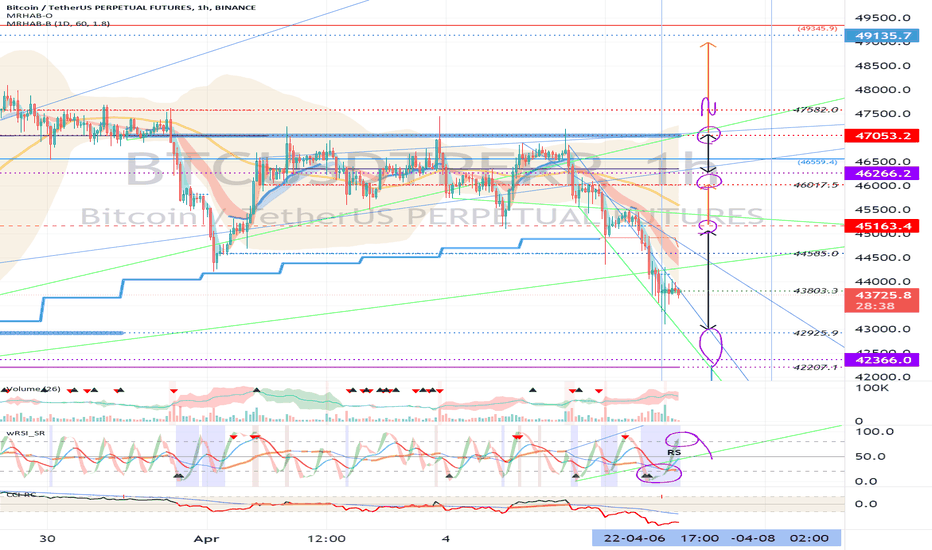Select the Volume (26) indicator label
Viewport: 932px width, 550px height.
pyautogui.click(x=33, y=389)
